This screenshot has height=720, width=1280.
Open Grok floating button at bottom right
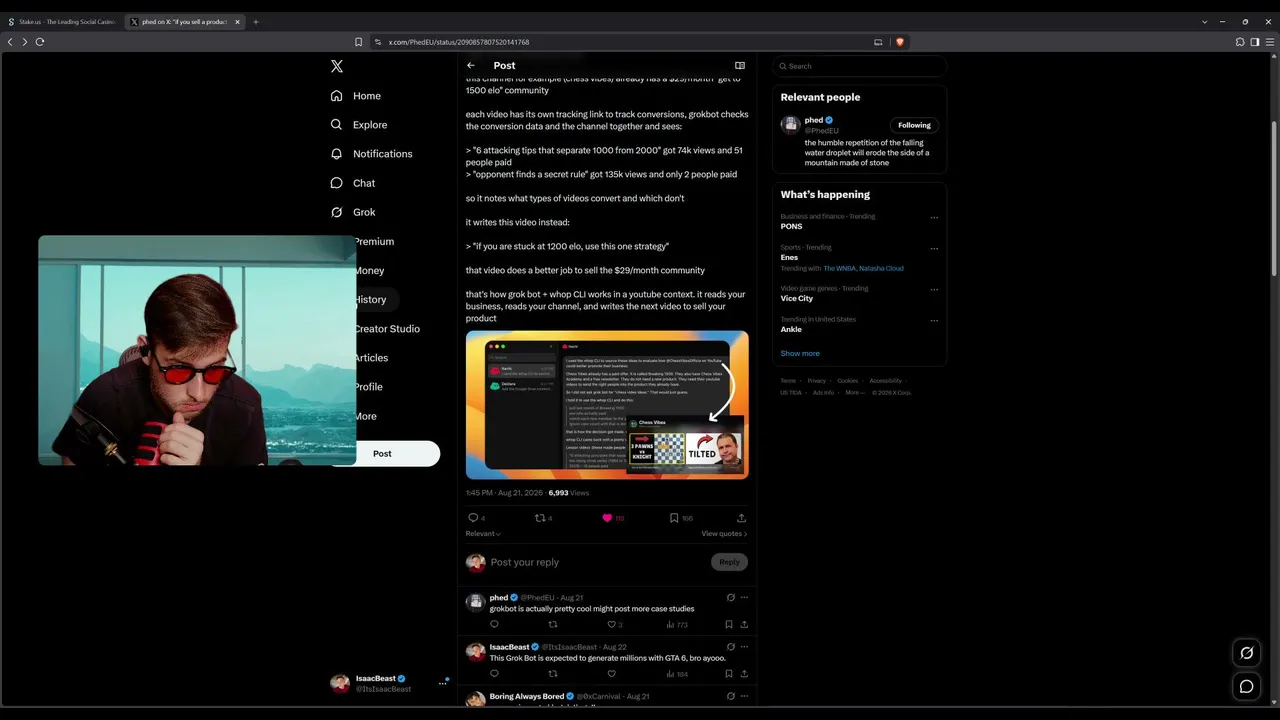tap(1247, 653)
